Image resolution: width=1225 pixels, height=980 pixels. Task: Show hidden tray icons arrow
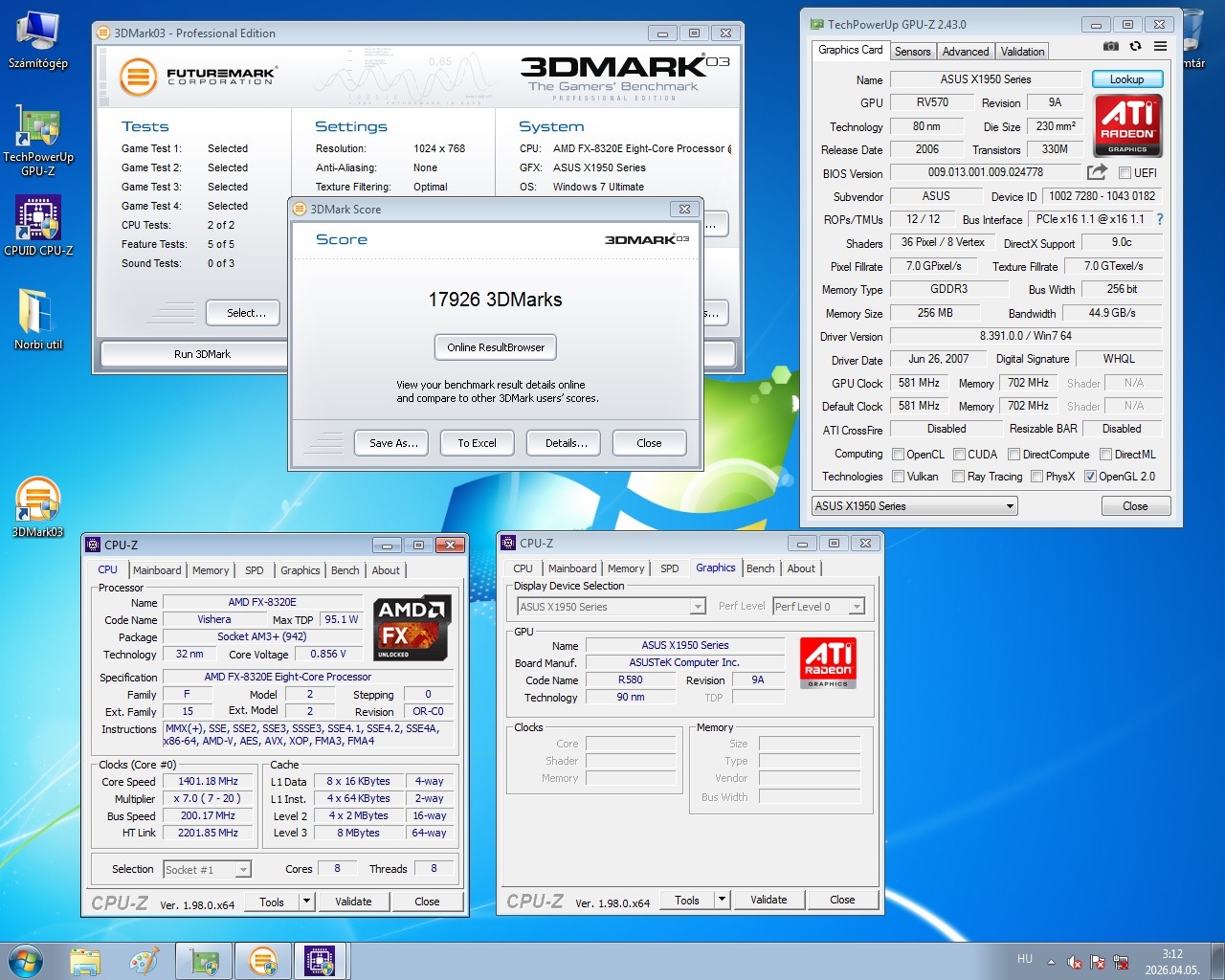(1051, 962)
